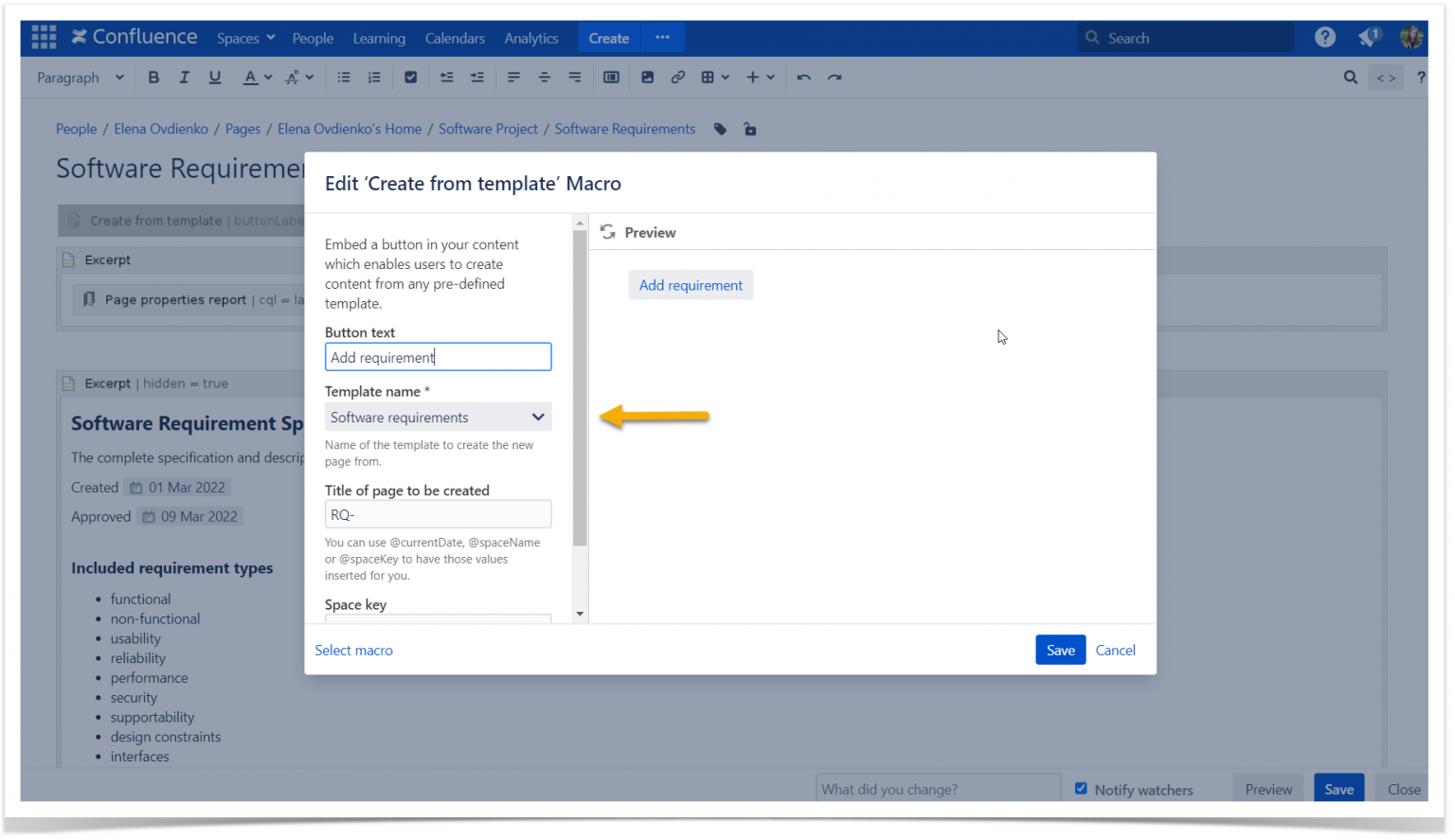Undo the last change

[802, 77]
